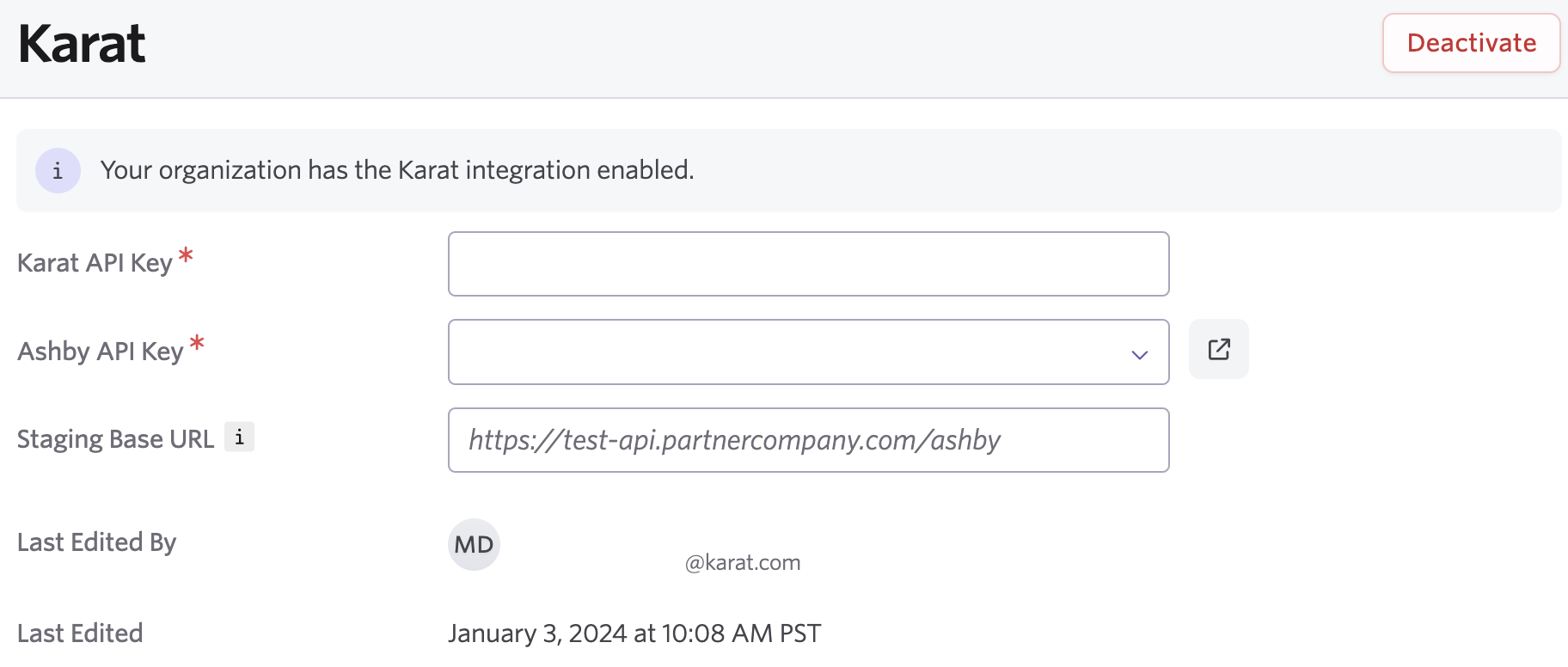
Task: Expand the Ashby API Key dropdown chevron
Action: coord(1139,354)
